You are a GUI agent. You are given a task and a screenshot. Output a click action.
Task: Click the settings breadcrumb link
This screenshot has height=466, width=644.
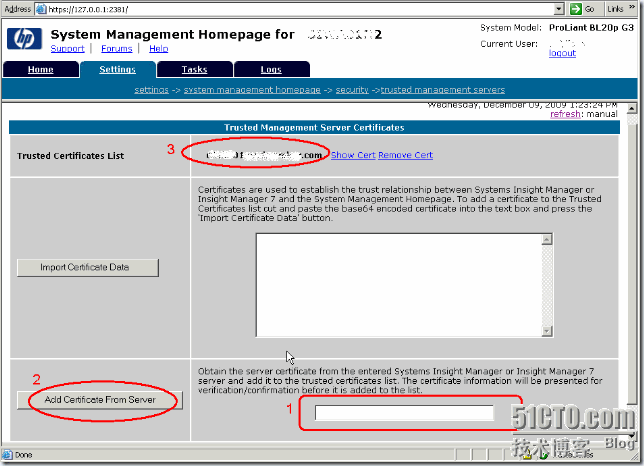tap(152, 90)
